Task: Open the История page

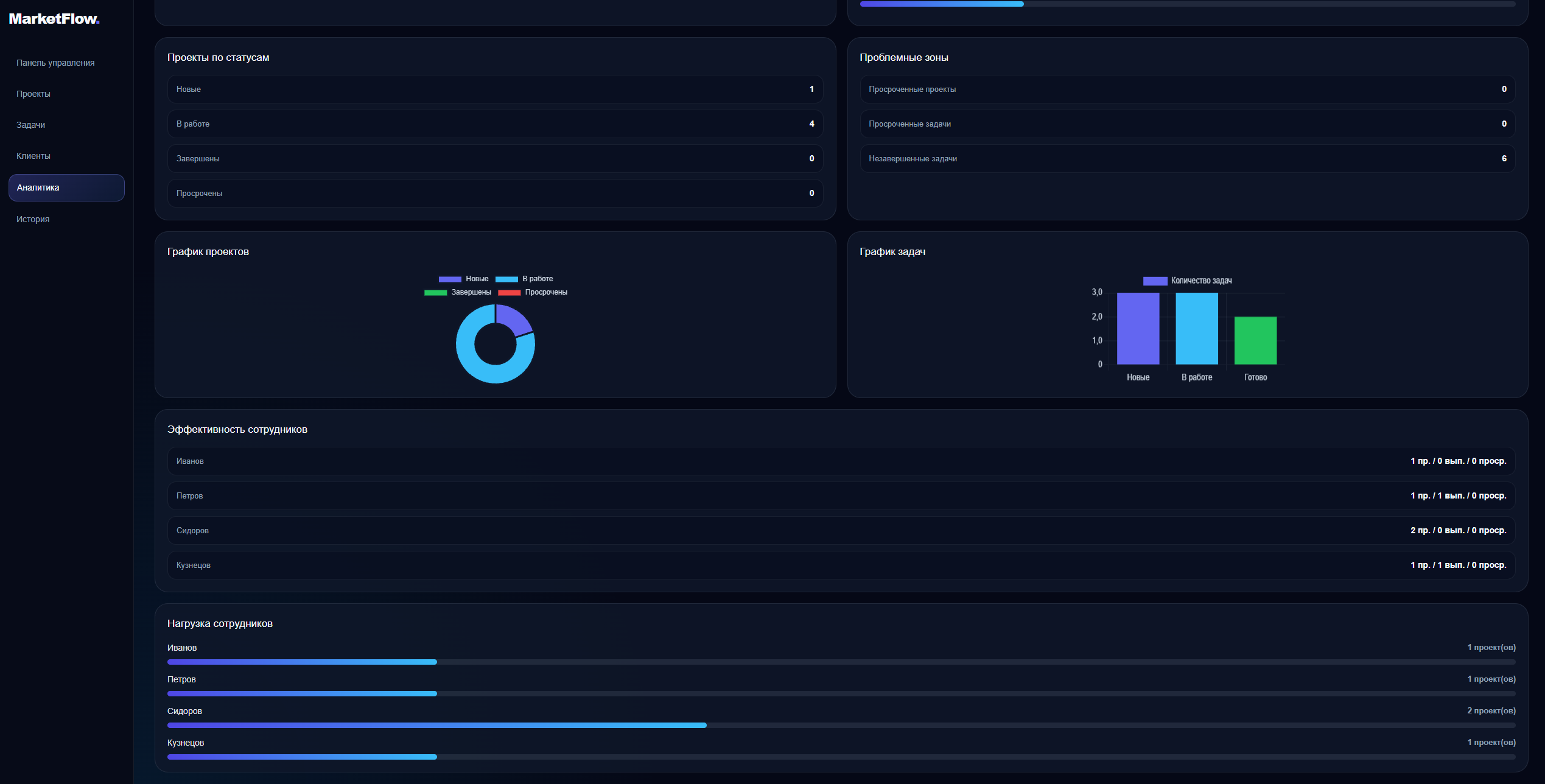Action: coord(66,219)
